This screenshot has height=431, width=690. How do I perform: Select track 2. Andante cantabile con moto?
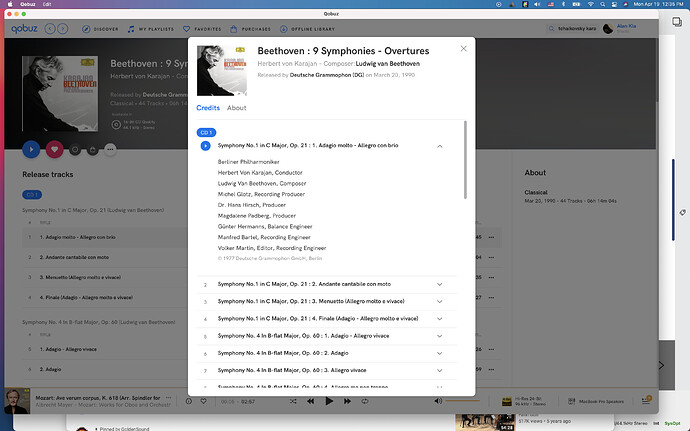[x=74, y=258]
